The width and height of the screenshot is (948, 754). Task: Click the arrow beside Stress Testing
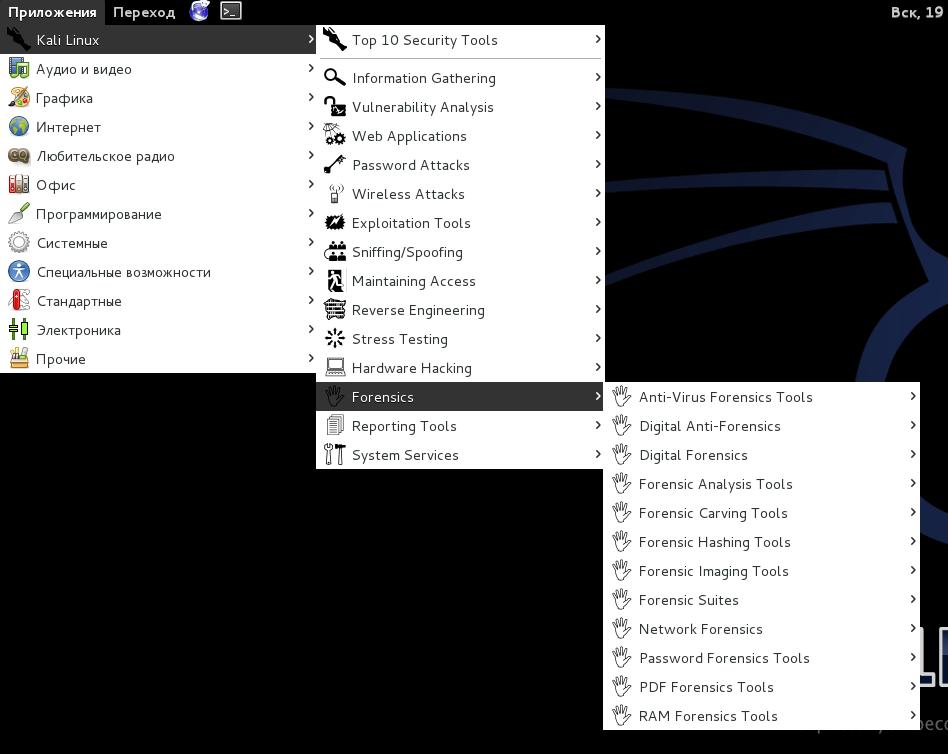597,338
